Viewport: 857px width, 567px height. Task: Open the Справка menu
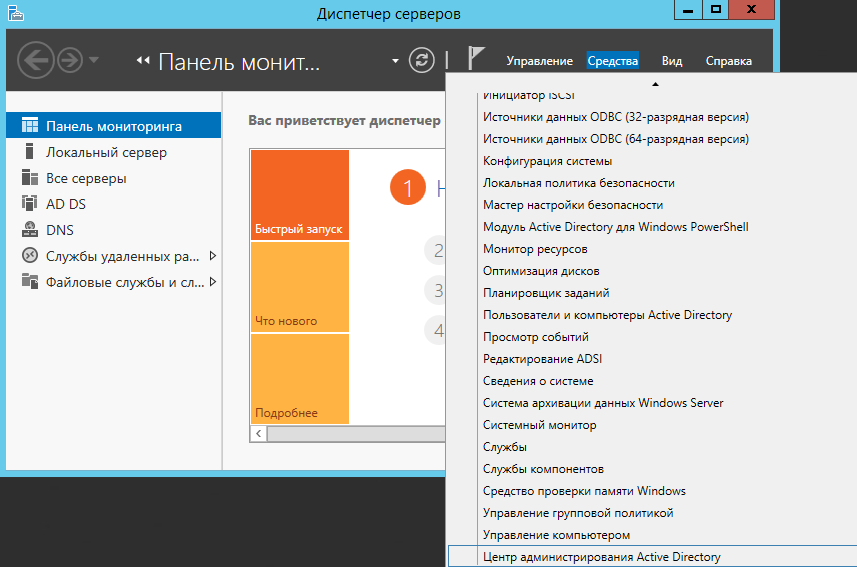tap(729, 61)
